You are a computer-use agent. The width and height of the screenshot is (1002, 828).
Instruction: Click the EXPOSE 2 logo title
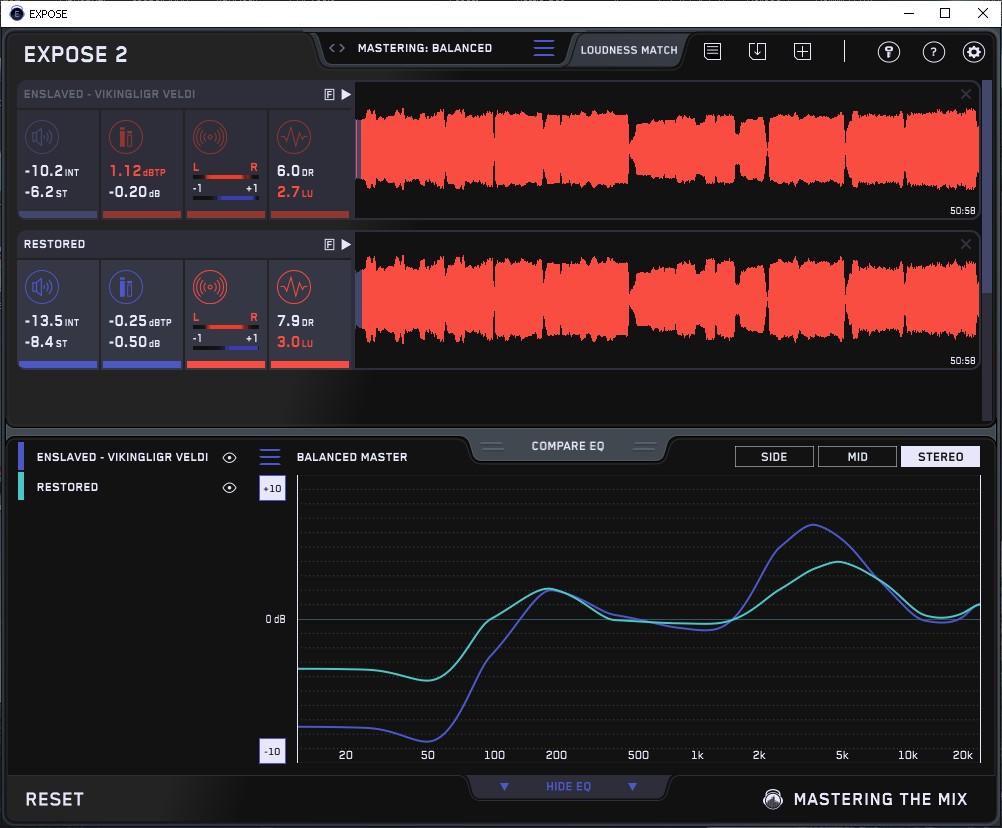[75, 54]
